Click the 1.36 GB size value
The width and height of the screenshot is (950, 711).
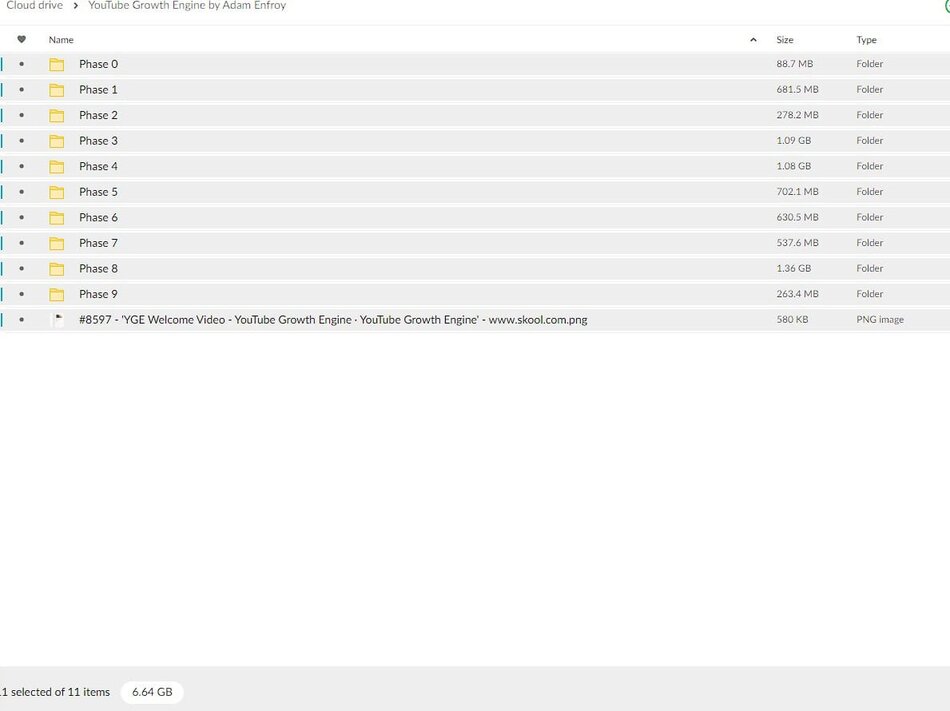pyautogui.click(x=794, y=268)
